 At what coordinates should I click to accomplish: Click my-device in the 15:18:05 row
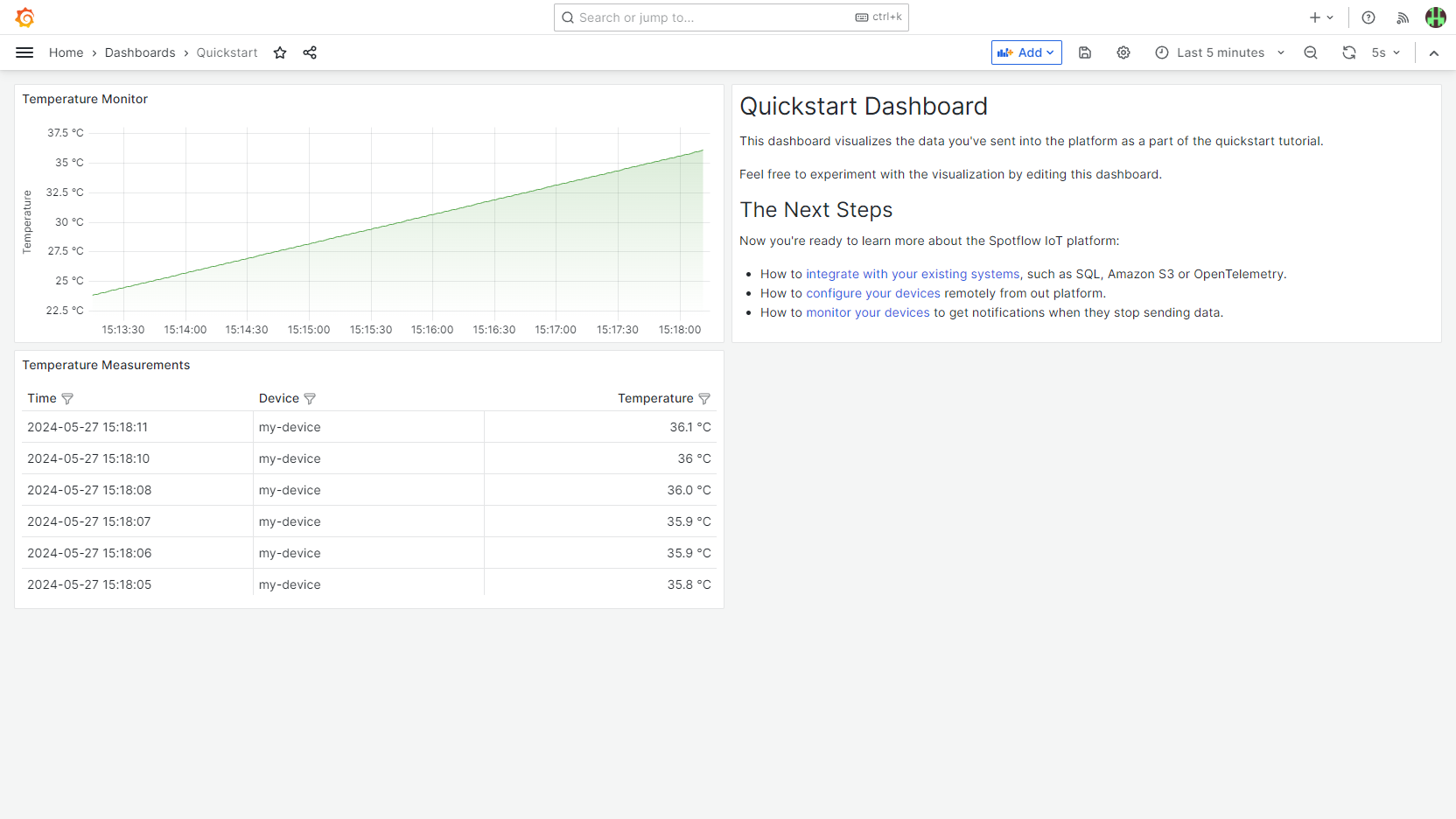290,584
